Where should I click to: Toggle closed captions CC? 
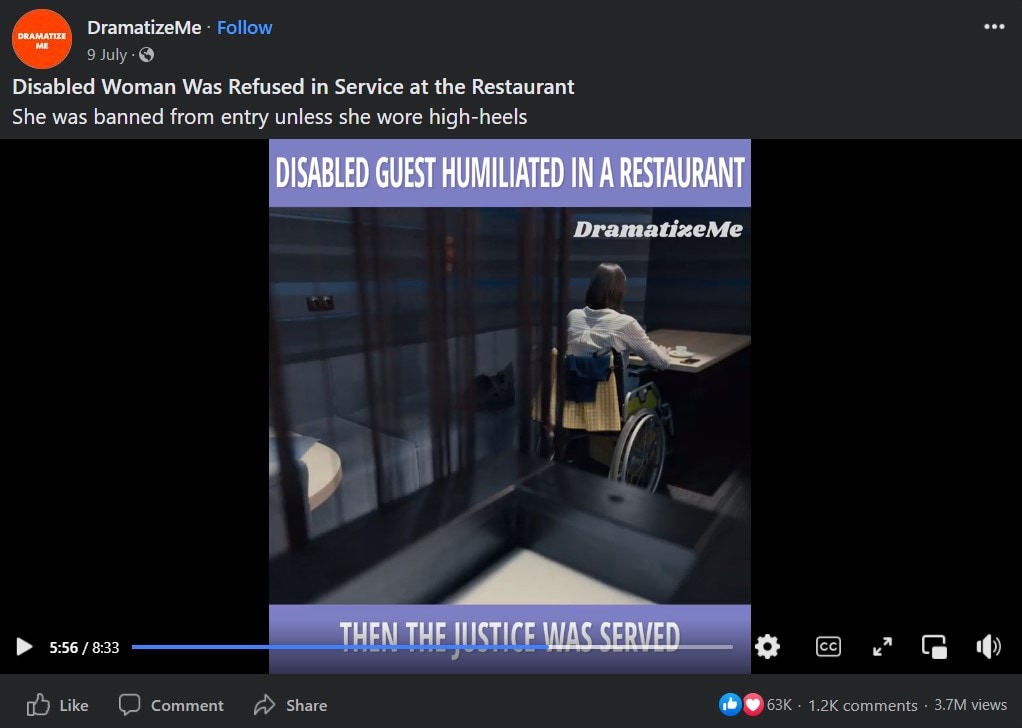828,647
